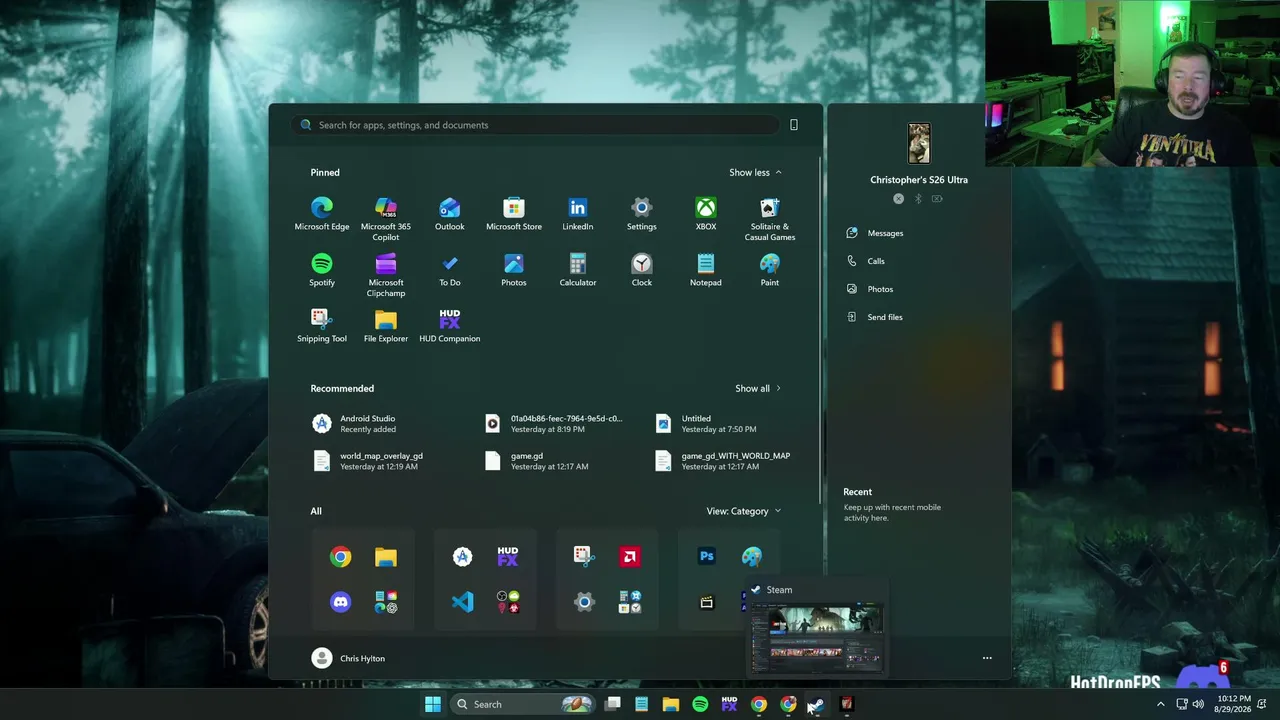Open Visual Studio Code in All section
Image resolution: width=1280 pixels, height=720 pixels.
tap(462, 602)
